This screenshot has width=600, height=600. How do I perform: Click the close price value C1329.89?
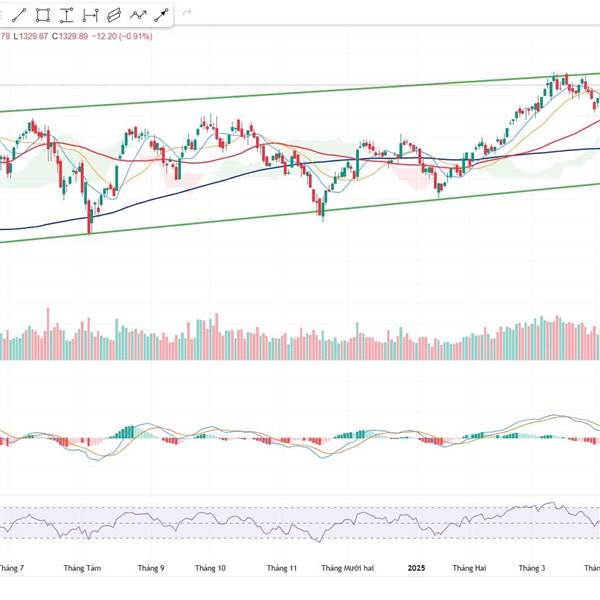pyautogui.click(x=70, y=36)
